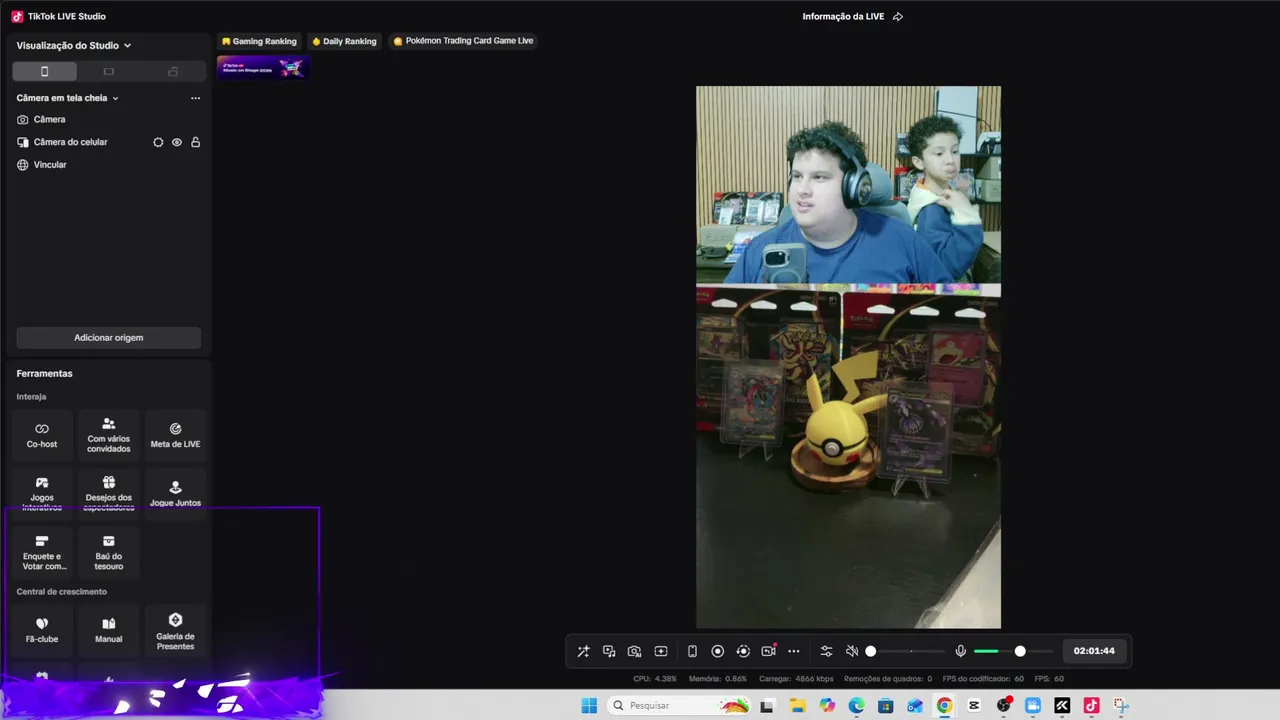
Task: Open OBS Studio from the taskbar
Action: click(1004, 705)
